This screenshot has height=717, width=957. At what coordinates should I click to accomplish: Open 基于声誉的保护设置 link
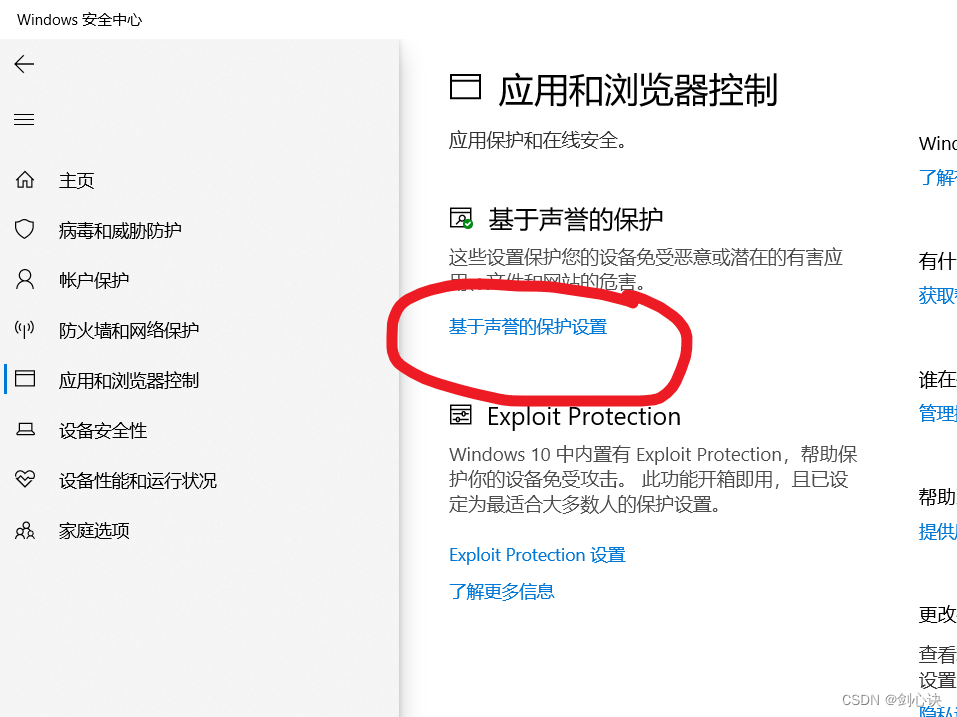(528, 326)
